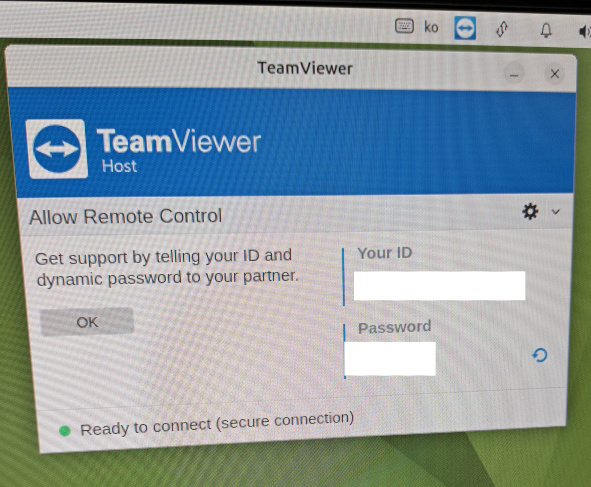Expand the dropdown arrow beside gear
Viewport: 591px width, 487px height.
[556, 212]
